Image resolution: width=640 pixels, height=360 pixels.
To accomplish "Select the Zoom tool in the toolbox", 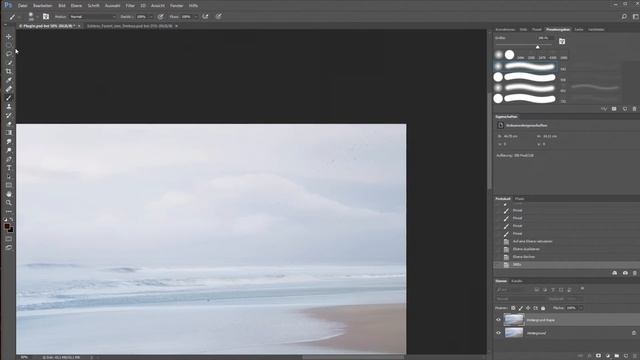I will pos(9,203).
